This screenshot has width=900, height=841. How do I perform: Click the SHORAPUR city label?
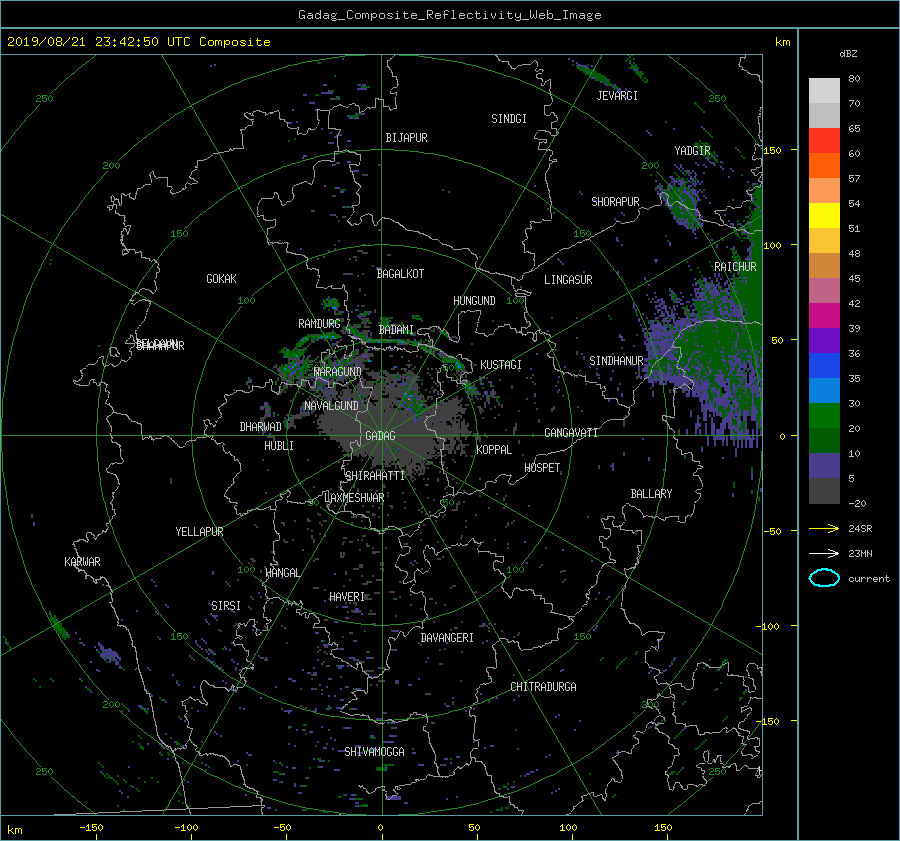(615, 202)
